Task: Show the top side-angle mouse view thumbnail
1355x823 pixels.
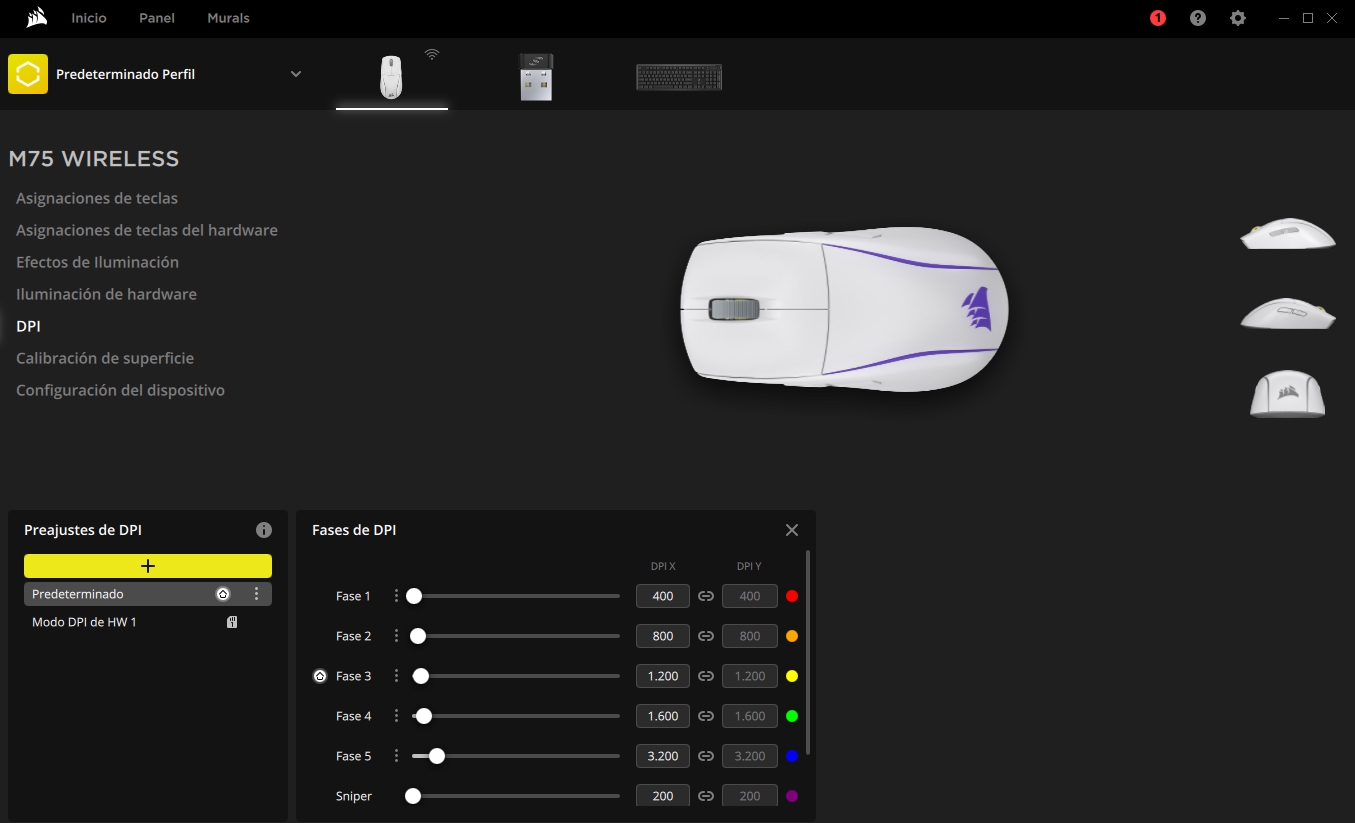Action: click(1287, 234)
